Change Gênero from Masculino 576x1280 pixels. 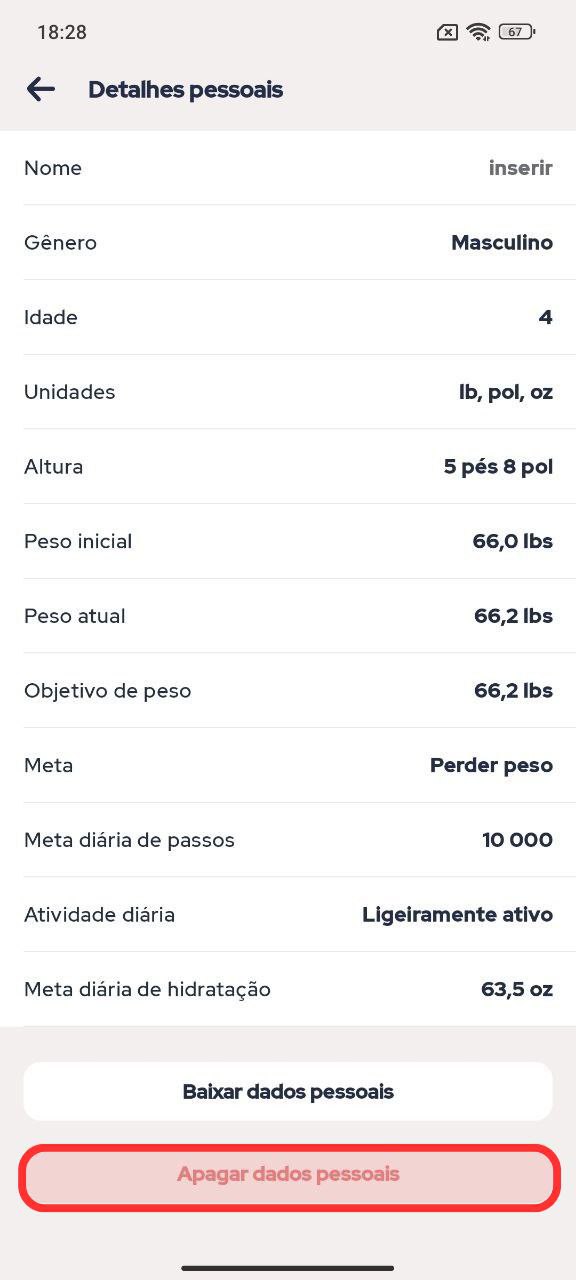pyautogui.click(x=288, y=243)
